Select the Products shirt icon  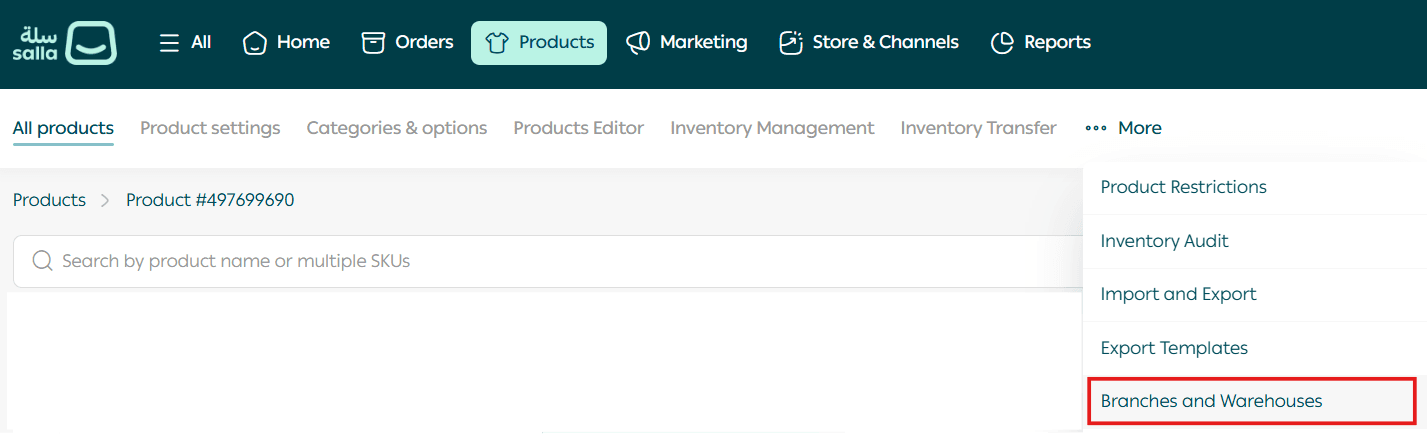pyautogui.click(x=497, y=43)
